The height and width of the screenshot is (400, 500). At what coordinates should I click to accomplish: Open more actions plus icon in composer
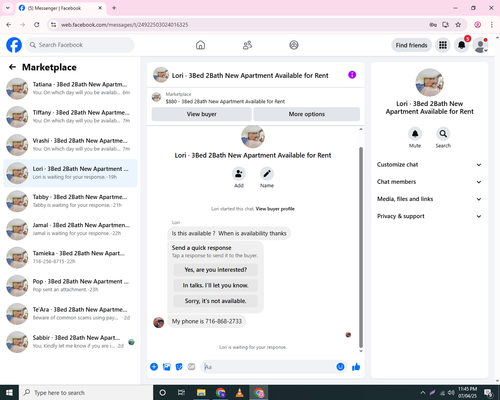(154, 367)
